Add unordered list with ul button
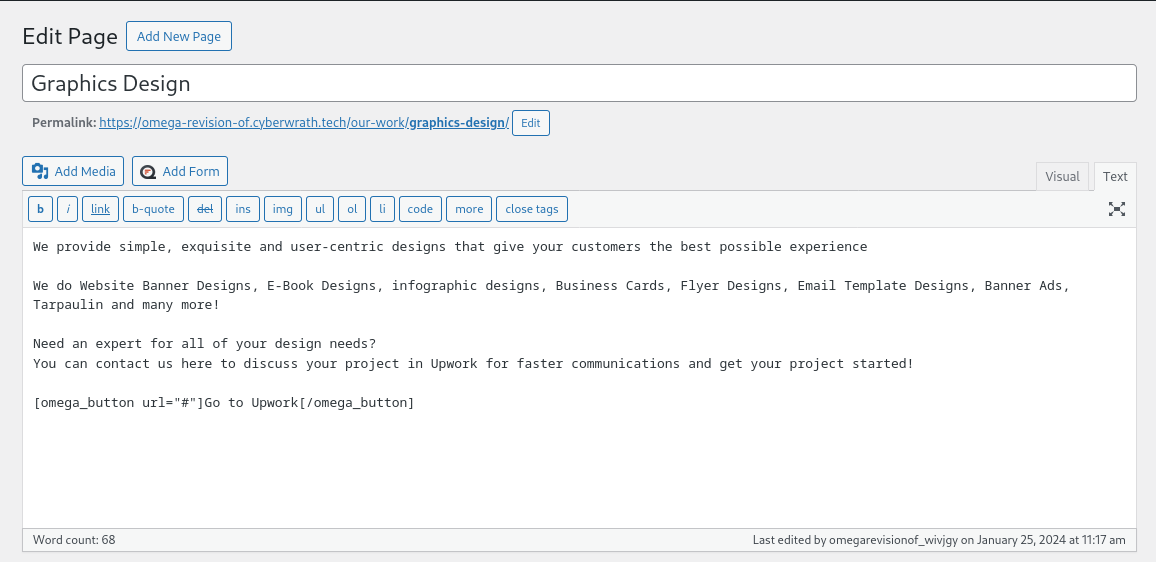Screen dimensions: 1156x562 (320, 209)
